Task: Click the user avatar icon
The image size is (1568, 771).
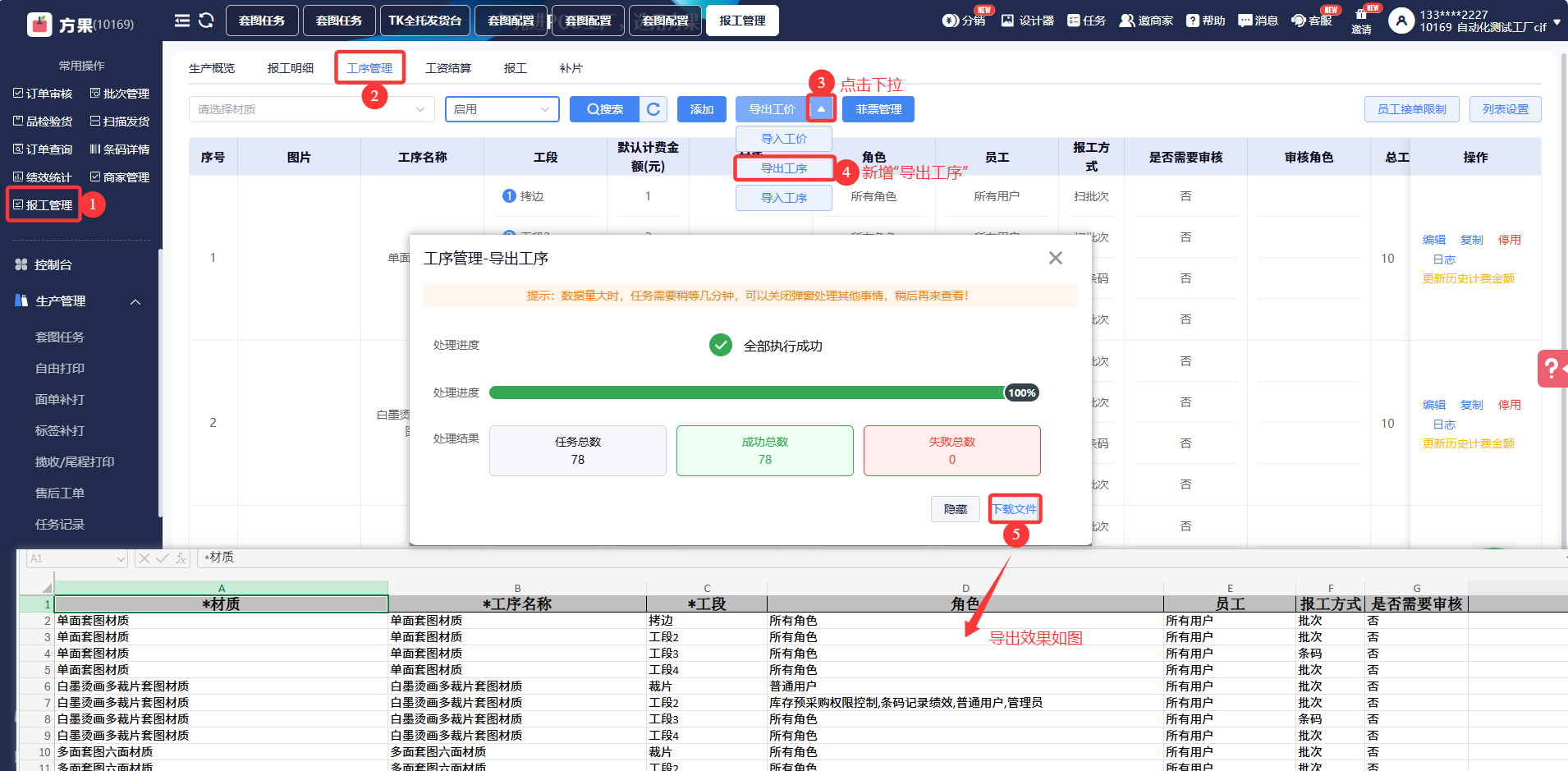Action: (1401, 21)
